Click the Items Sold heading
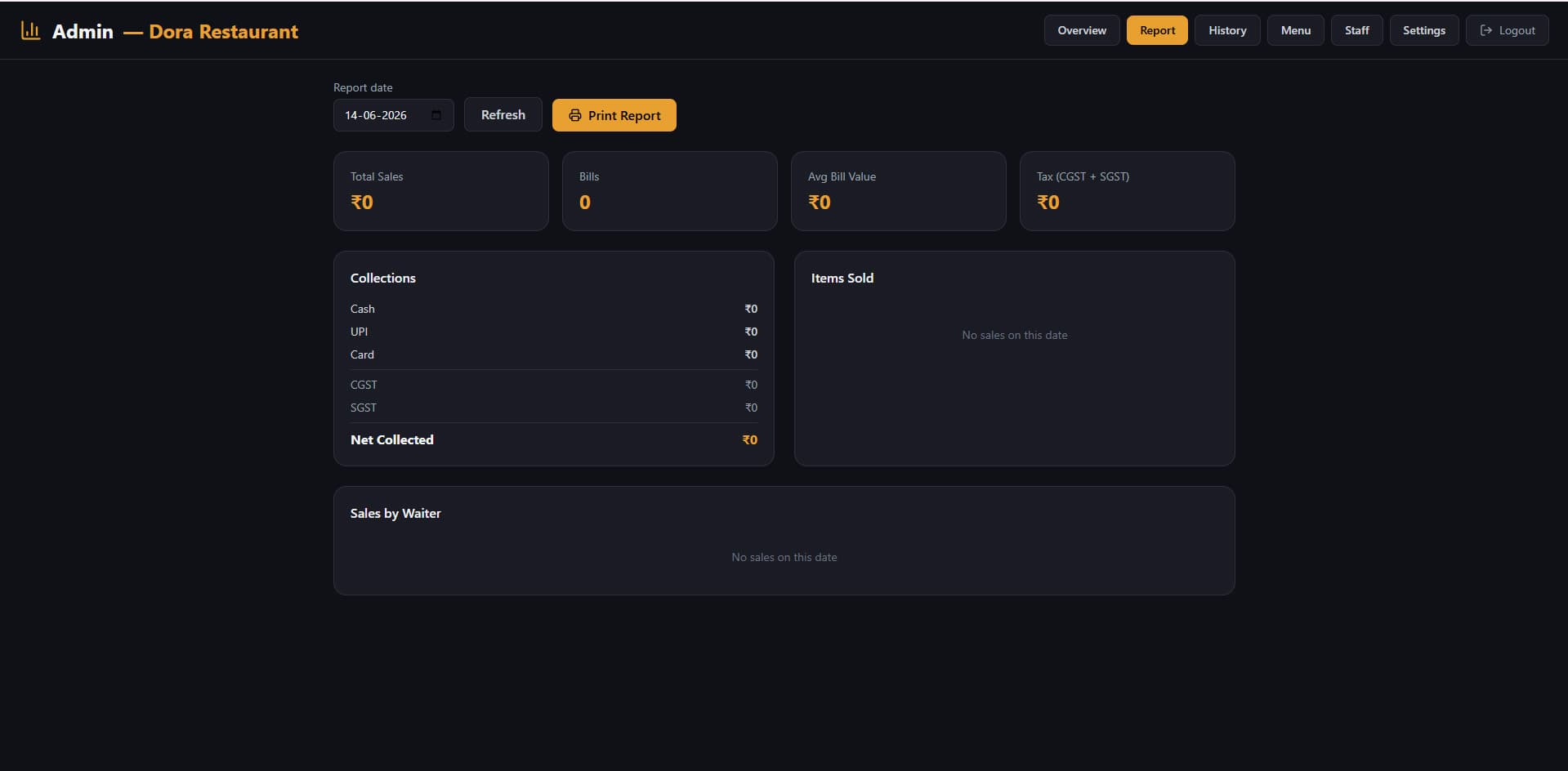The height and width of the screenshot is (771, 1568). click(x=842, y=278)
